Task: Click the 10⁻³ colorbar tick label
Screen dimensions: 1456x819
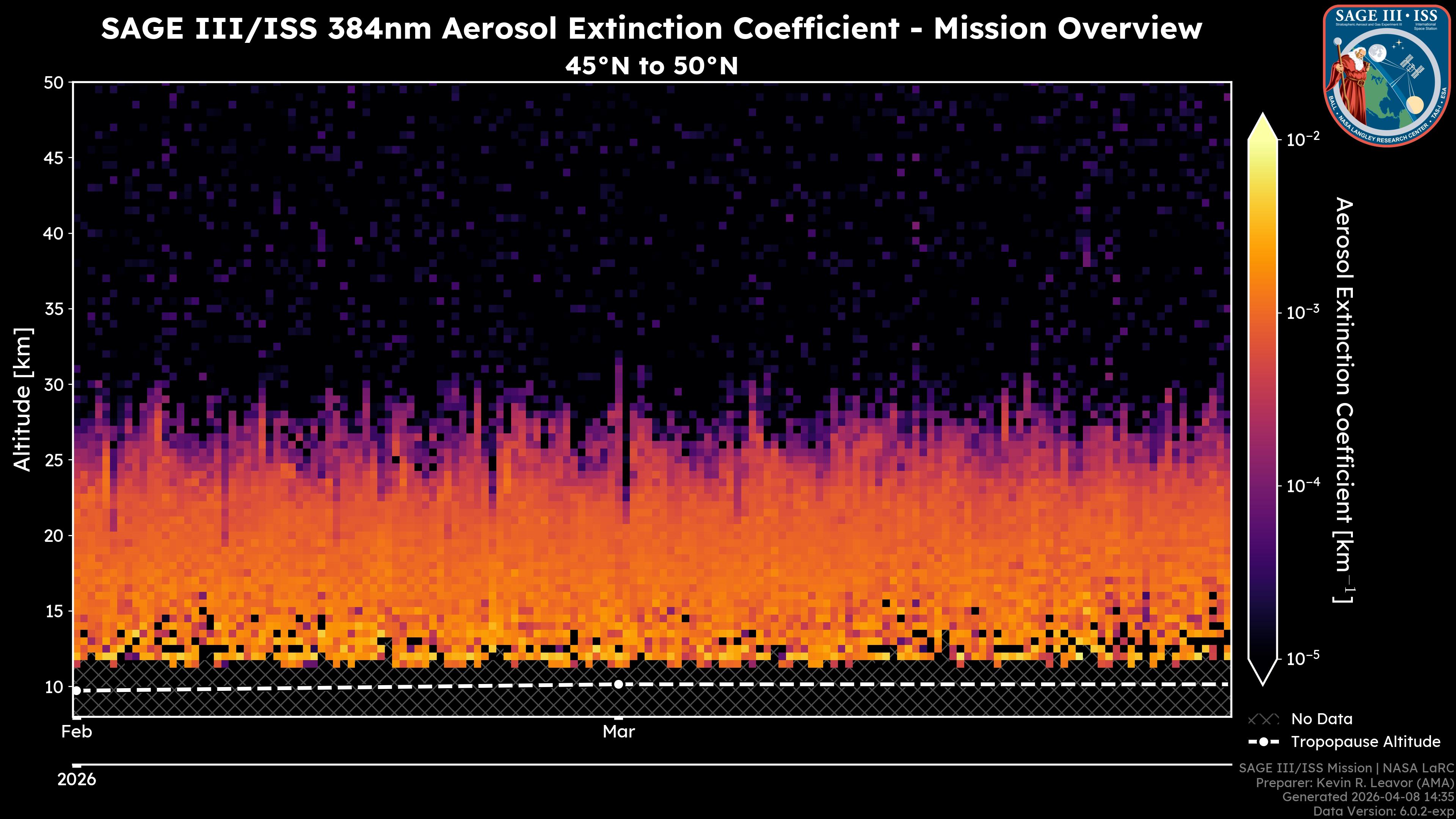Action: 1304,312
